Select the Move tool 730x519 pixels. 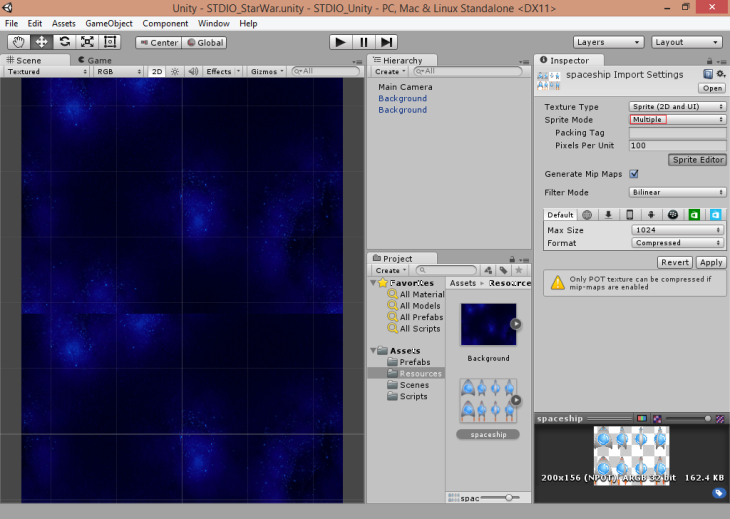point(41,42)
